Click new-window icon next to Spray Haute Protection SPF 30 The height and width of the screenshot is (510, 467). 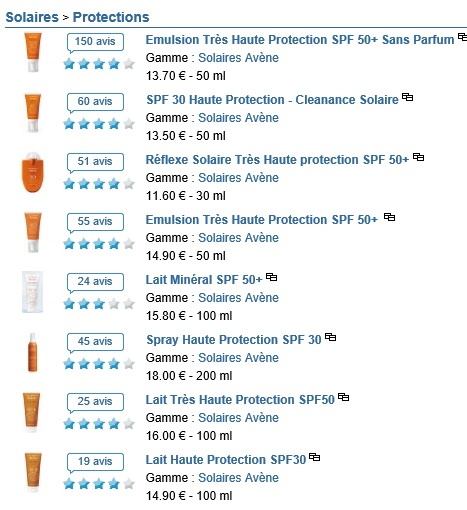coord(330,337)
